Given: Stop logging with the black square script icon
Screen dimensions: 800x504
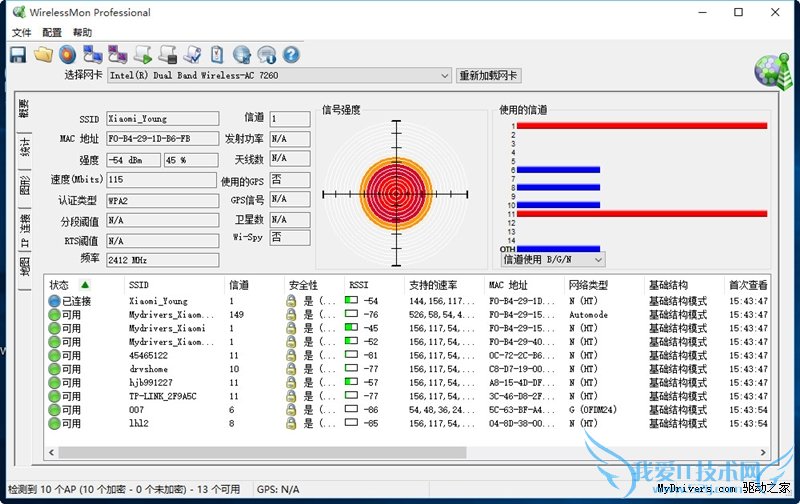Looking at the screenshot, I should point(167,55).
